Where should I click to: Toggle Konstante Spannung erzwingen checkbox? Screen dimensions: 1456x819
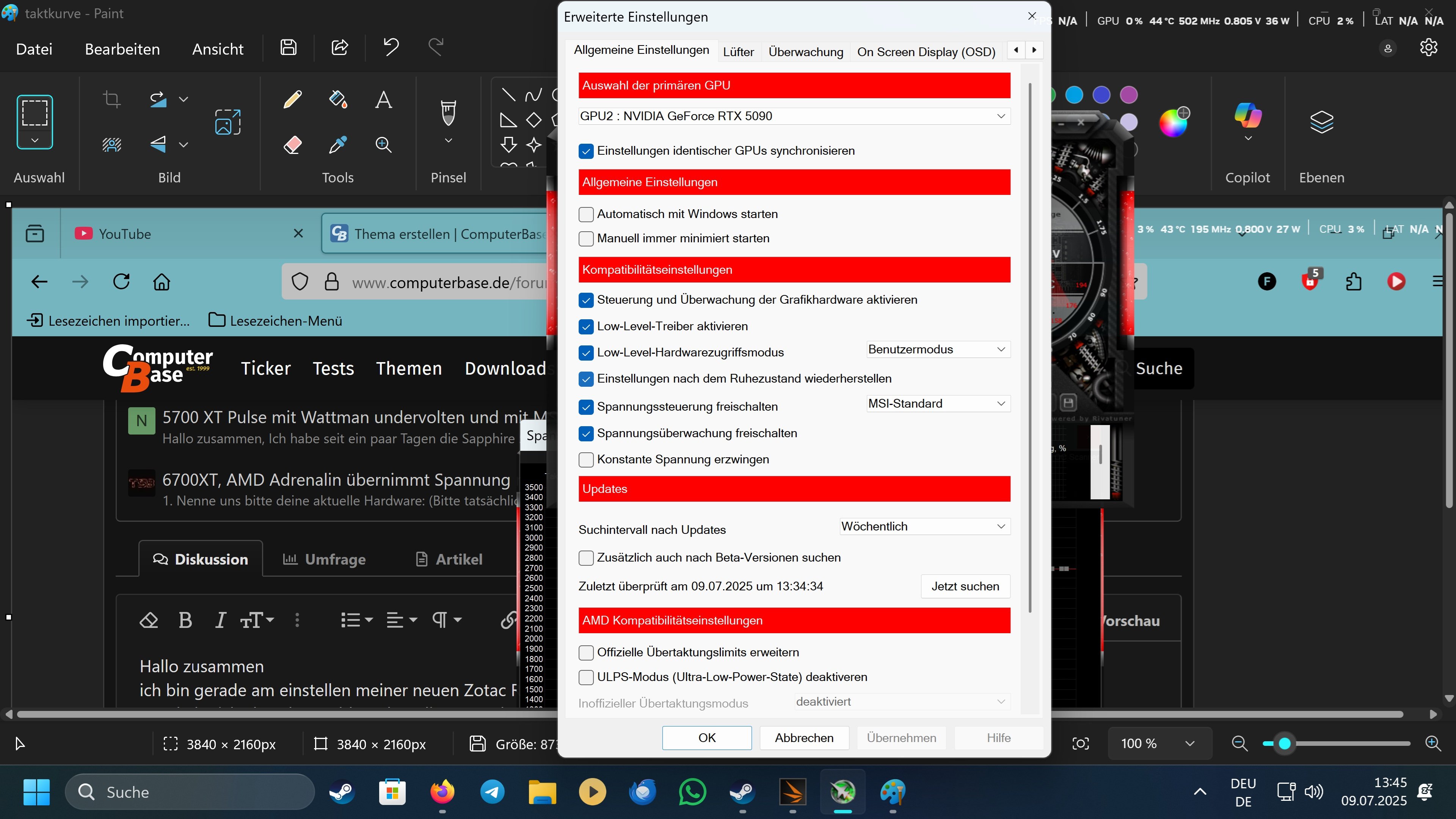(586, 460)
